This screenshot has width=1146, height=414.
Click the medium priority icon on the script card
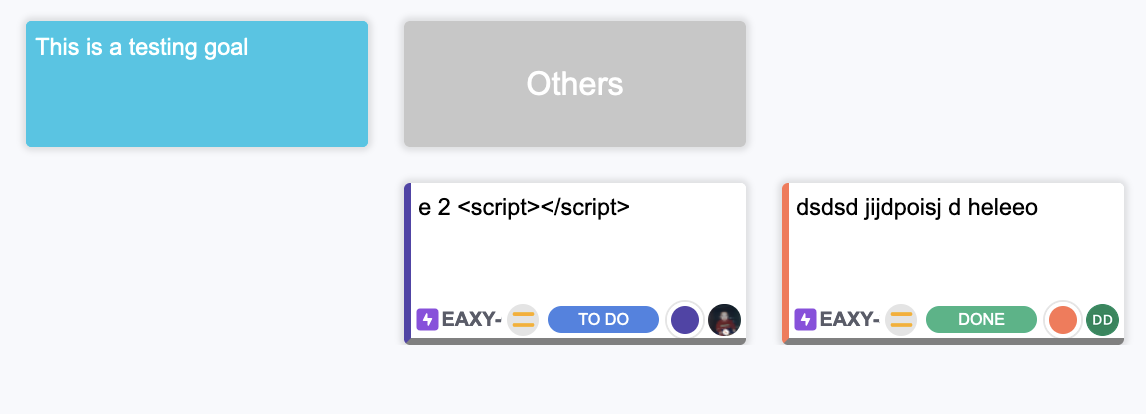(x=523, y=320)
